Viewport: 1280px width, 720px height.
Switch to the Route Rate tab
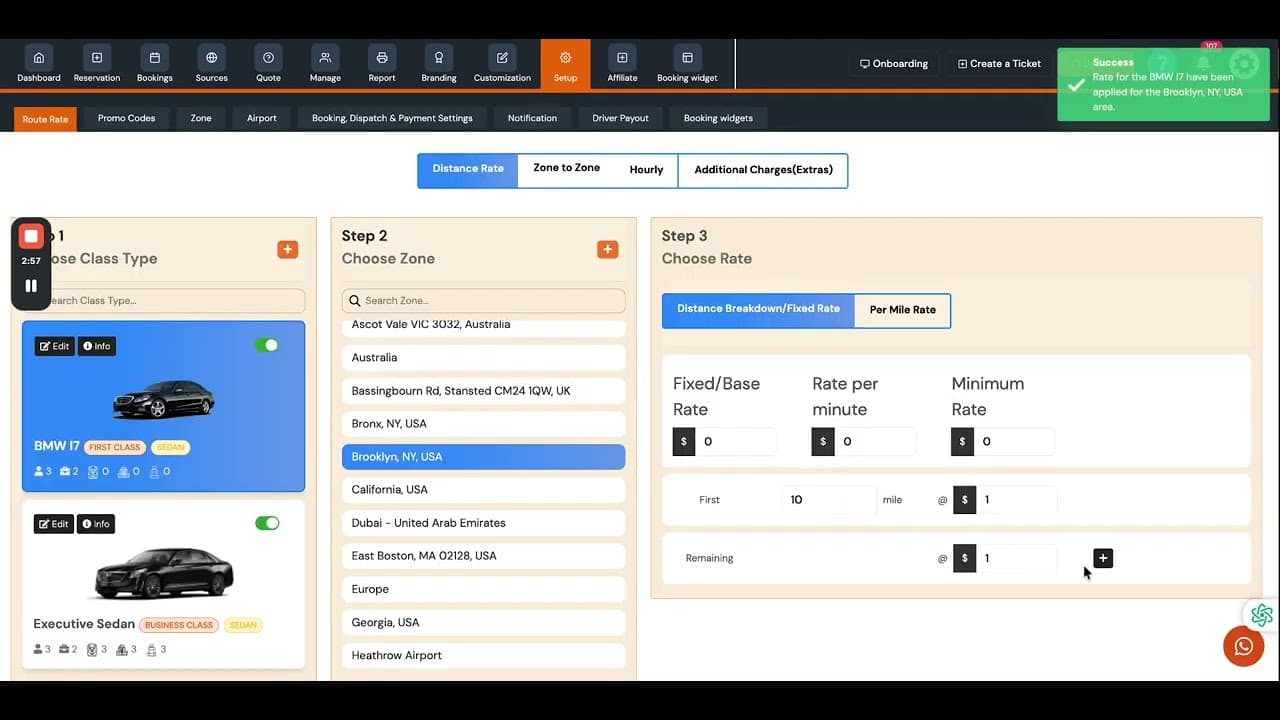tap(45, 119)
